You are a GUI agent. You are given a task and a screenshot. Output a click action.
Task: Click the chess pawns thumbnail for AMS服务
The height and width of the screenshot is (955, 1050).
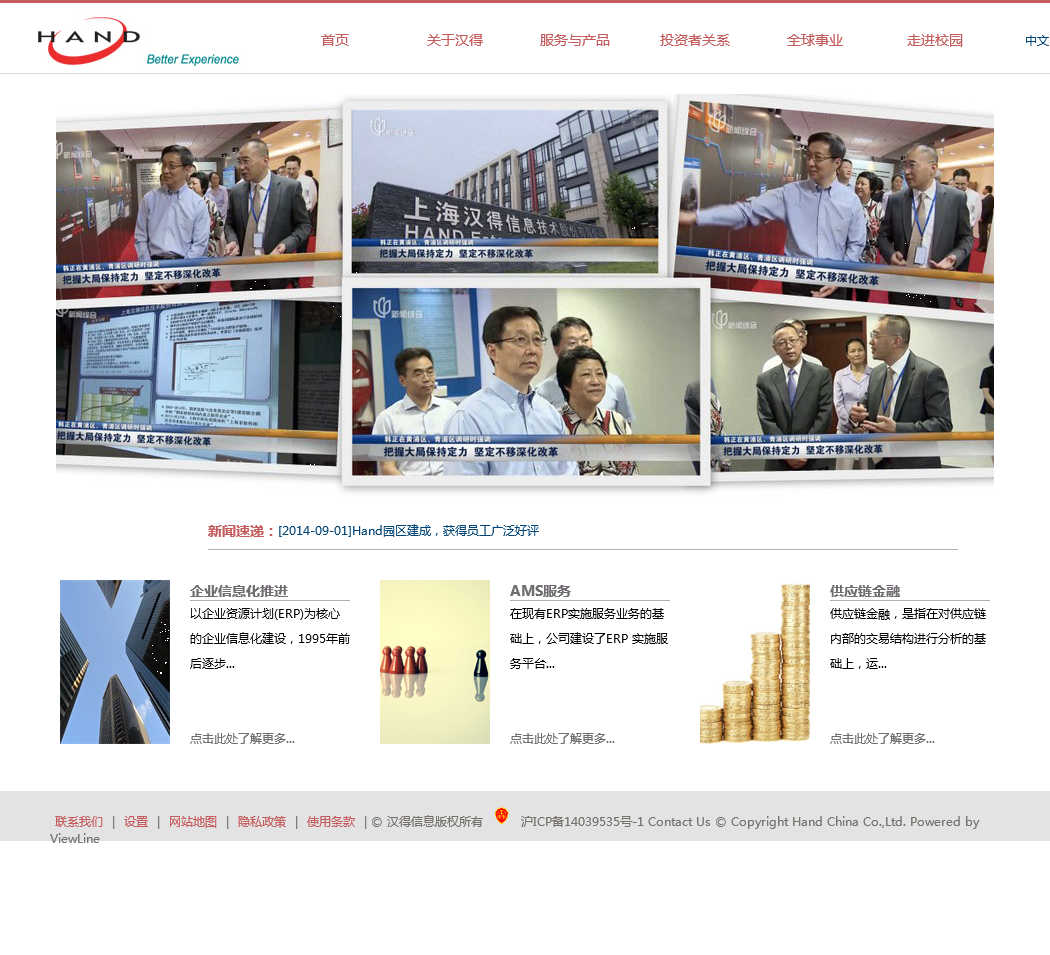tap(435, 662)
